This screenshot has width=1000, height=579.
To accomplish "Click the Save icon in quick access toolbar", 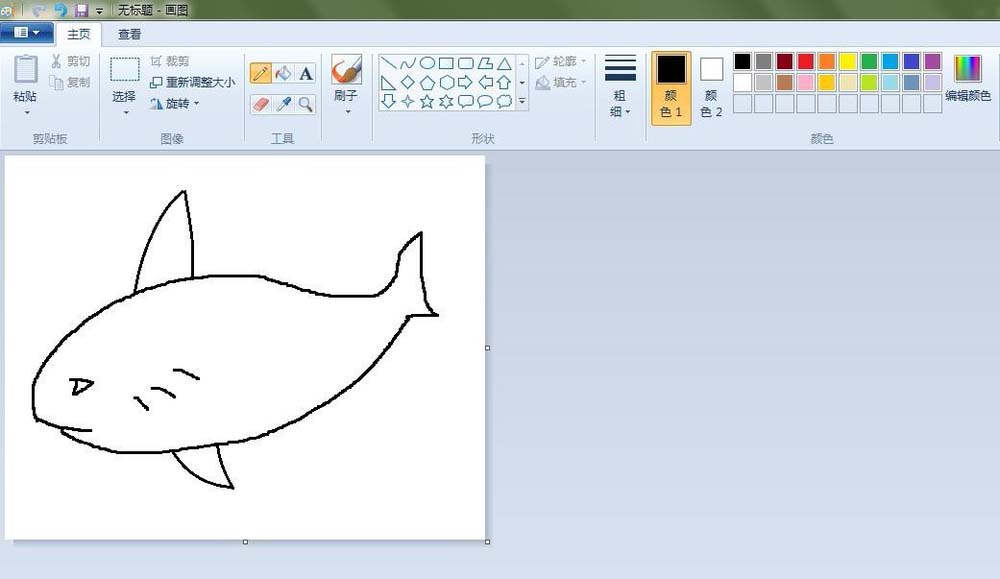I will coord(82,10).
